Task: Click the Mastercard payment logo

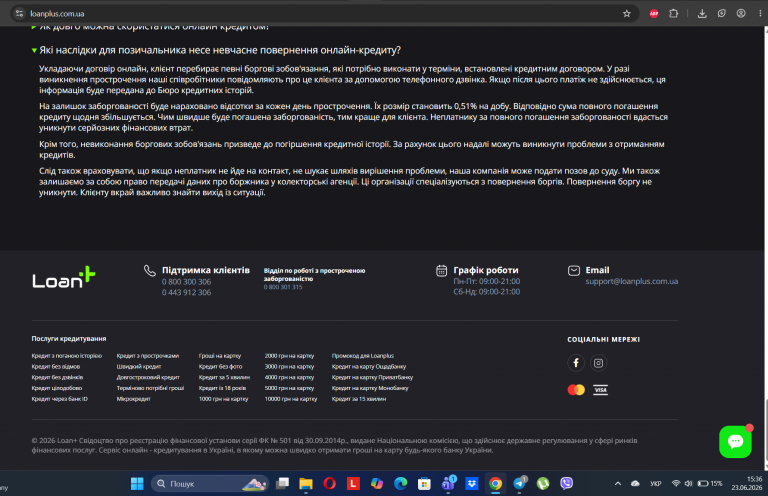Action: [576, 390]
